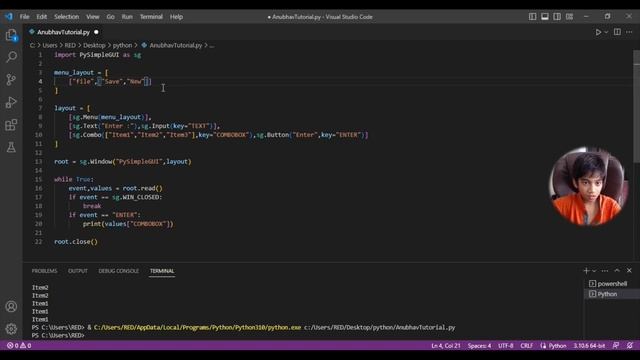The height and width of the screenshot is (360, 640).
Task: Open terminal panel more actions ellipsis
Action: pyautogui.click(x=605, y=271)
